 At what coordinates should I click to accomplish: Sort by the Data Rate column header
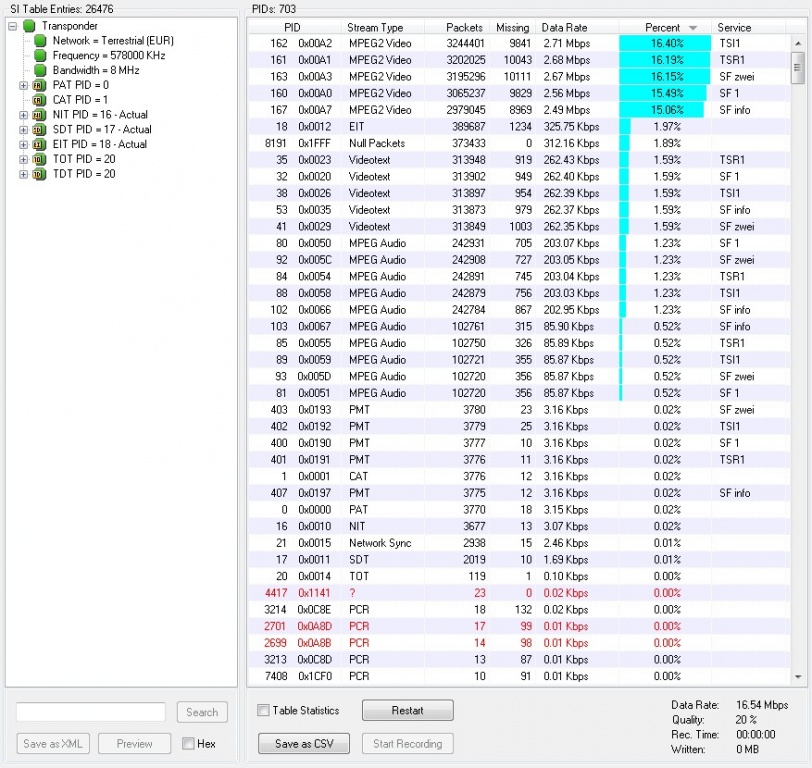pyautogui.click(x=577, y=27)
